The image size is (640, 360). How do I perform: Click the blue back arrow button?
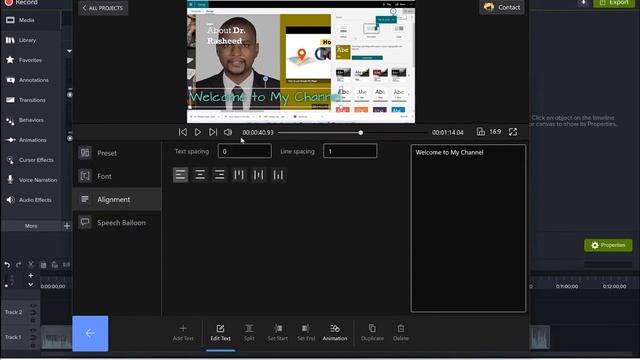90,333
